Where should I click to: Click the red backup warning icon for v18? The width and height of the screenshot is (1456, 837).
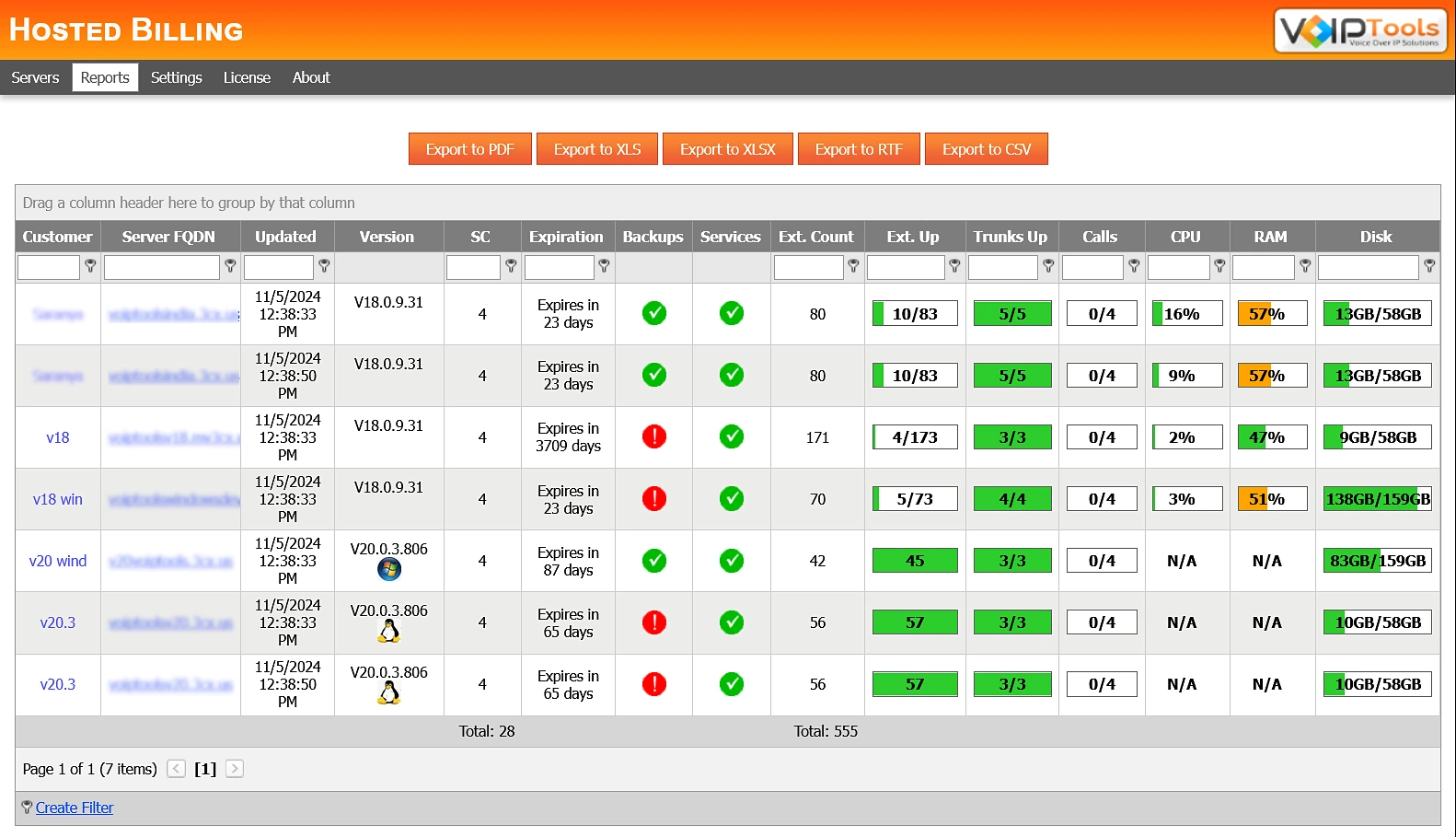[x=654, y=436]
